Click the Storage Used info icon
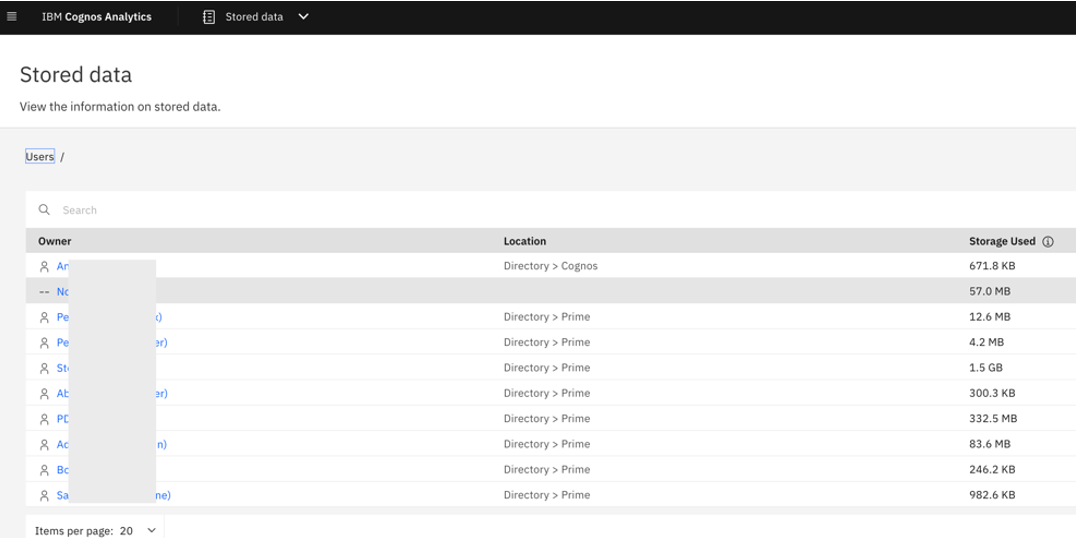The height and width of the screenshot is (539, 1076). tap(1048, 242)
